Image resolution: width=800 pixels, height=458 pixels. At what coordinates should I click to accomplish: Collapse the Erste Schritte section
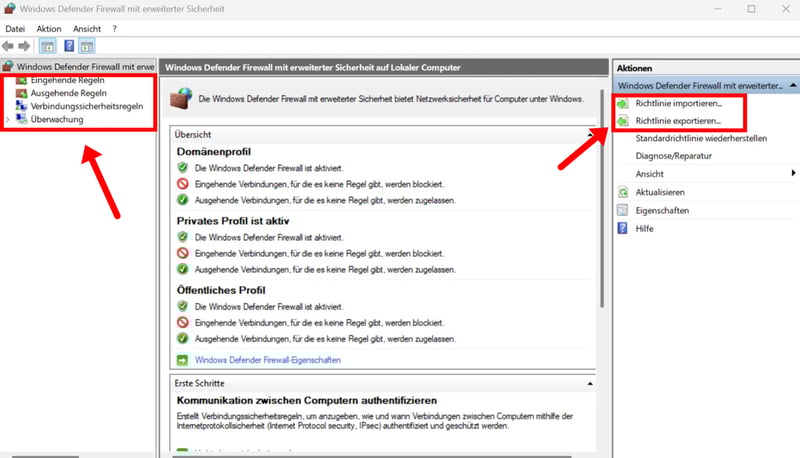click(590, 384)
